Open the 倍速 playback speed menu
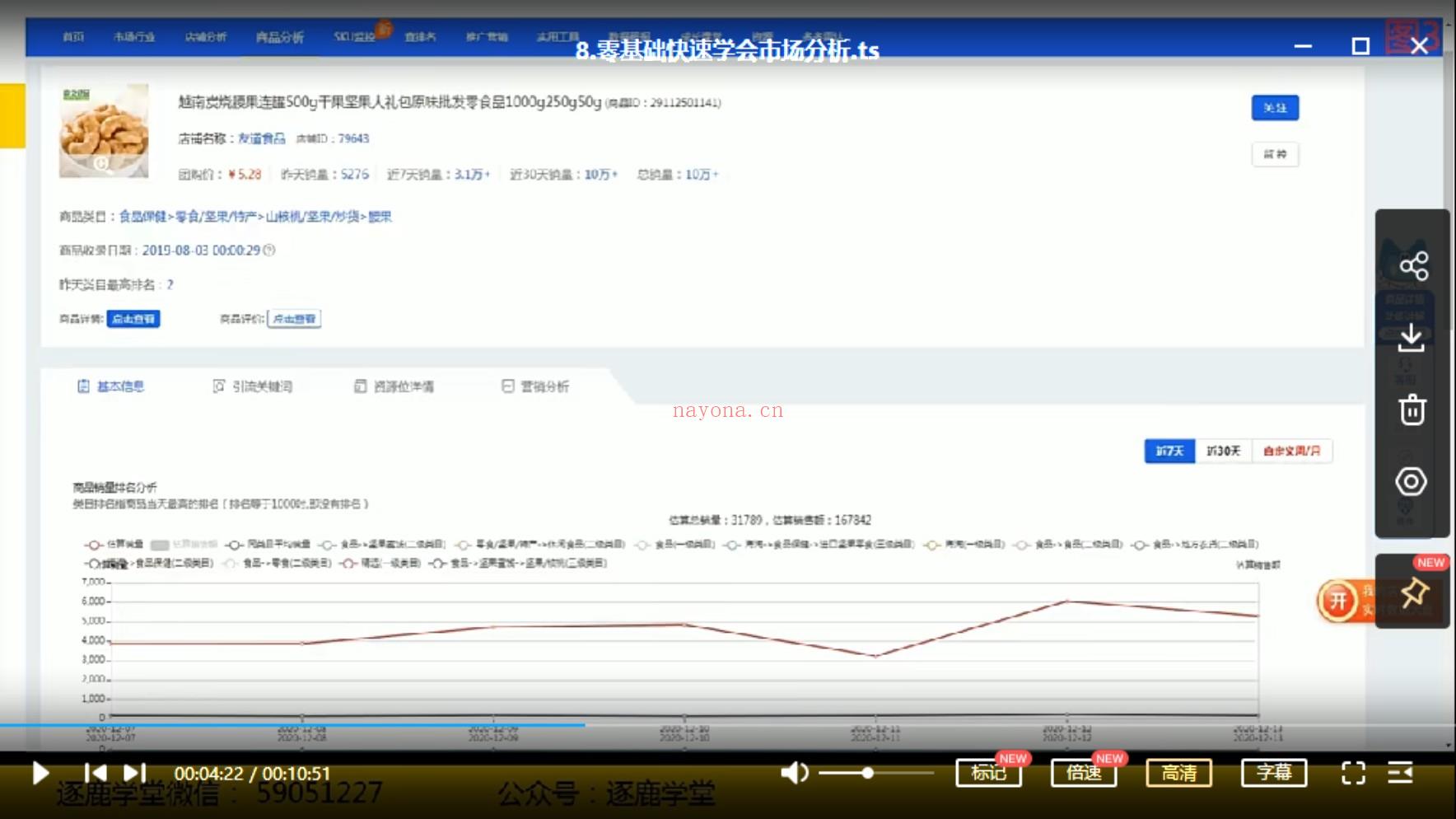Screen dimensions: 1456x819 click(x=1084, y=773)
